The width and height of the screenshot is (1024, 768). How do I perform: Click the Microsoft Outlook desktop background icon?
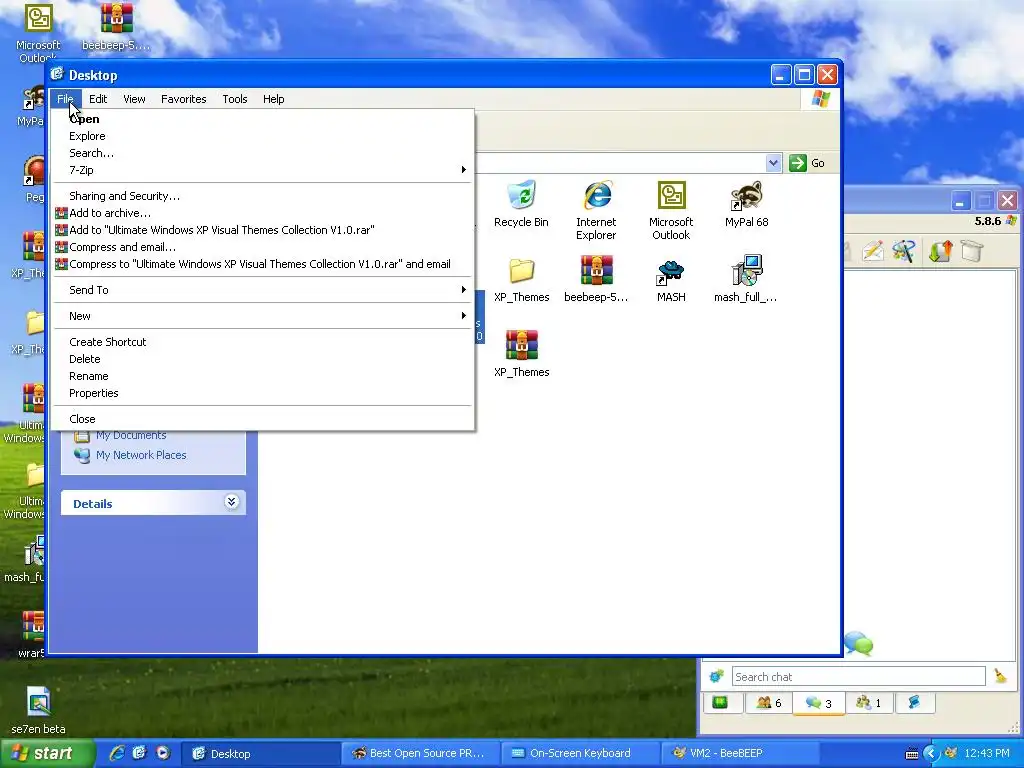[38, 18]
